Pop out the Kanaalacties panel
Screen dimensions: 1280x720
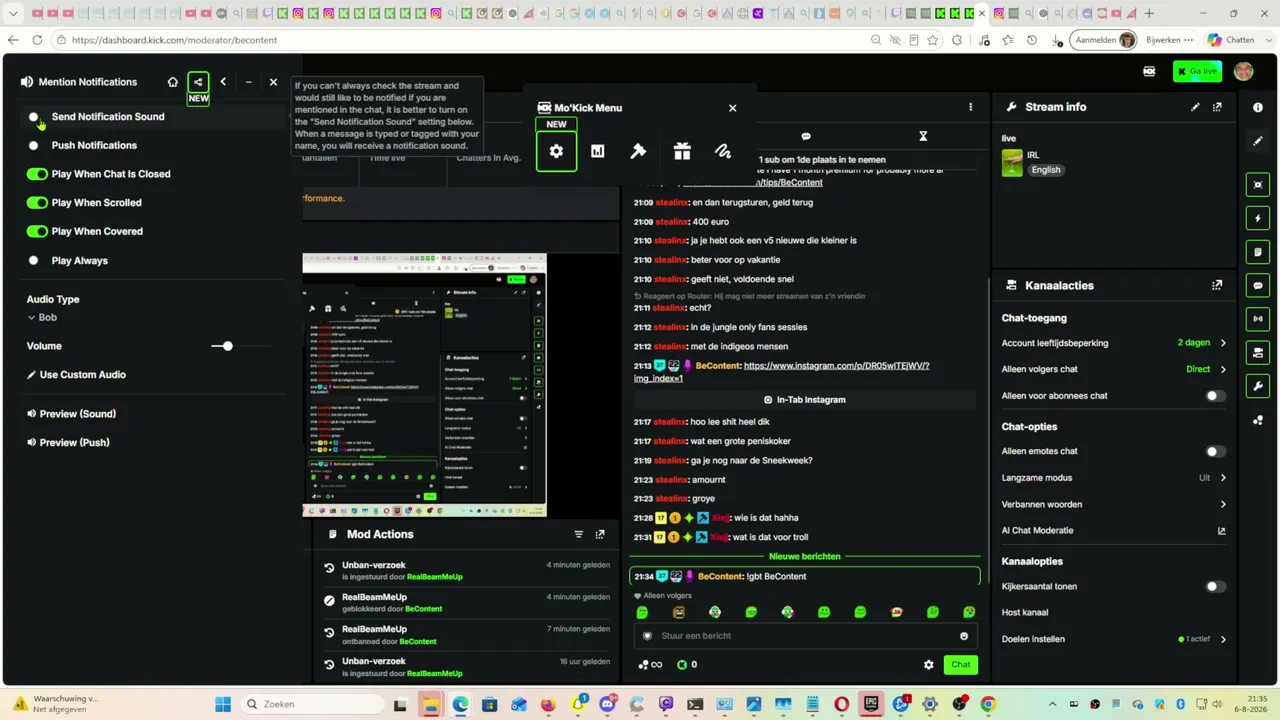[x=1217, y=285]
